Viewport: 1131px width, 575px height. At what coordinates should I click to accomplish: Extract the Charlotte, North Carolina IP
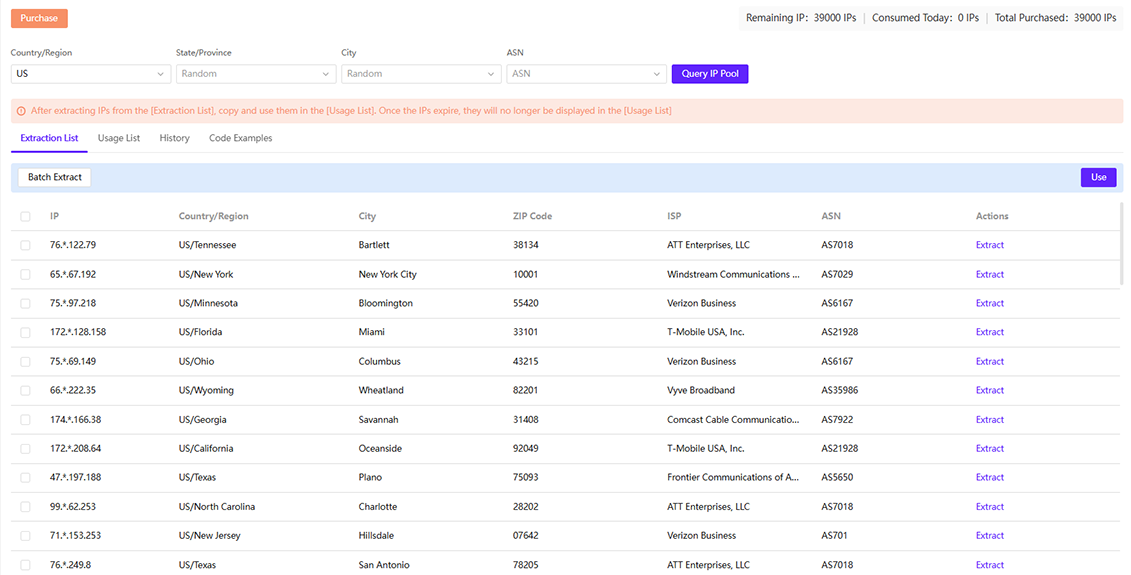(x=990, y=506)
